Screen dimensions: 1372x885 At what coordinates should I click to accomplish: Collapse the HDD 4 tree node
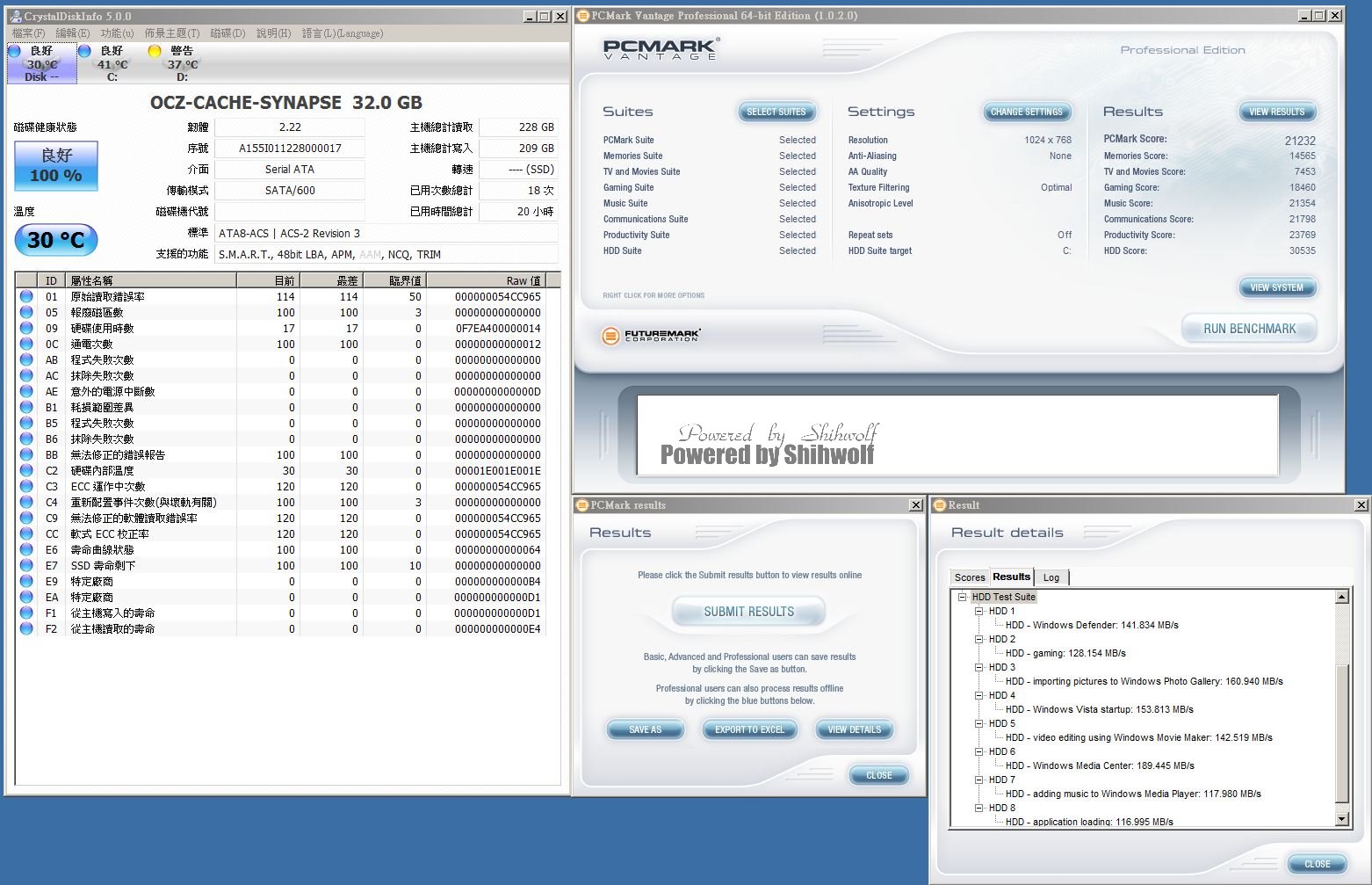tap(978, 695)
